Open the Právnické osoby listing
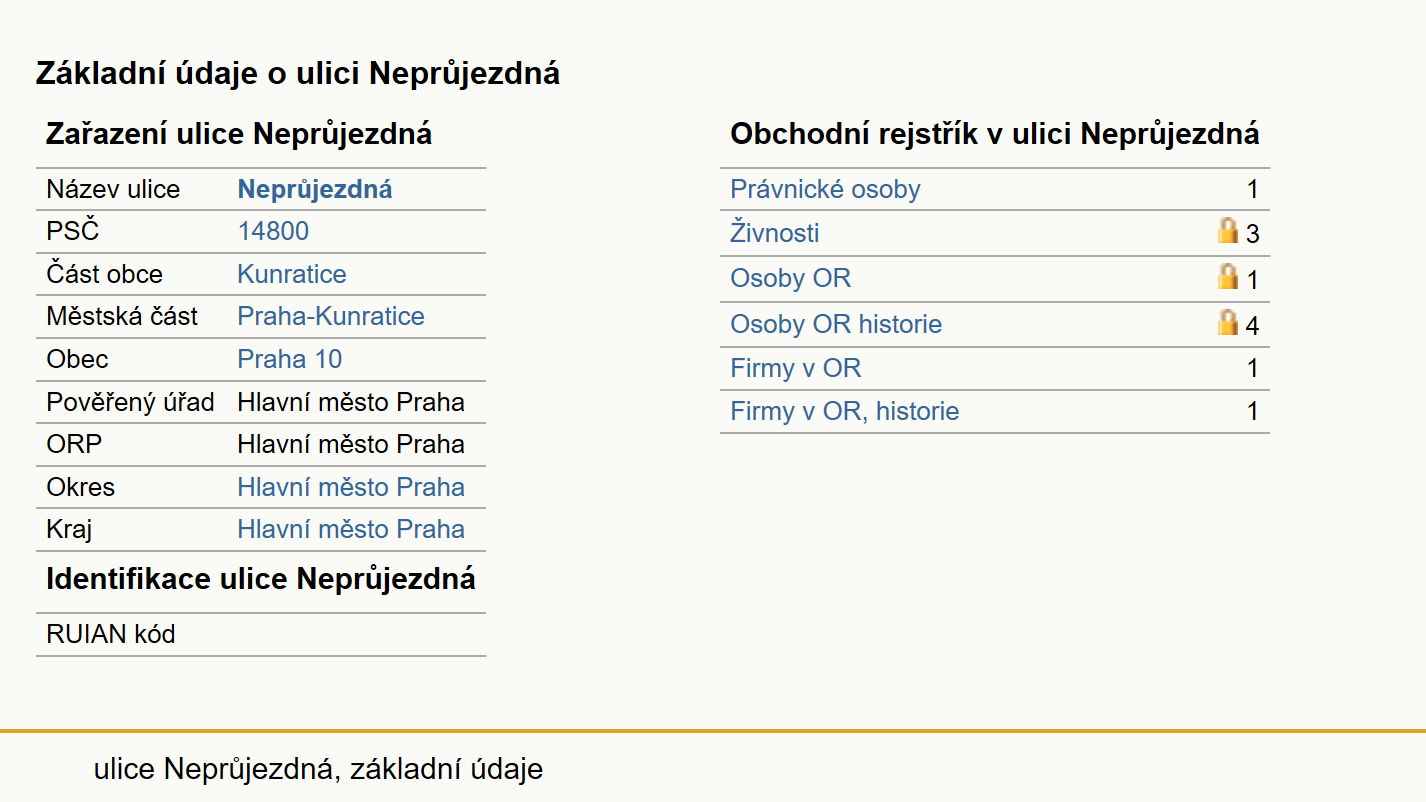Image resolution: width=1426 pixels, height=802 pixels. pyautogui.click(x=825, y=190)
